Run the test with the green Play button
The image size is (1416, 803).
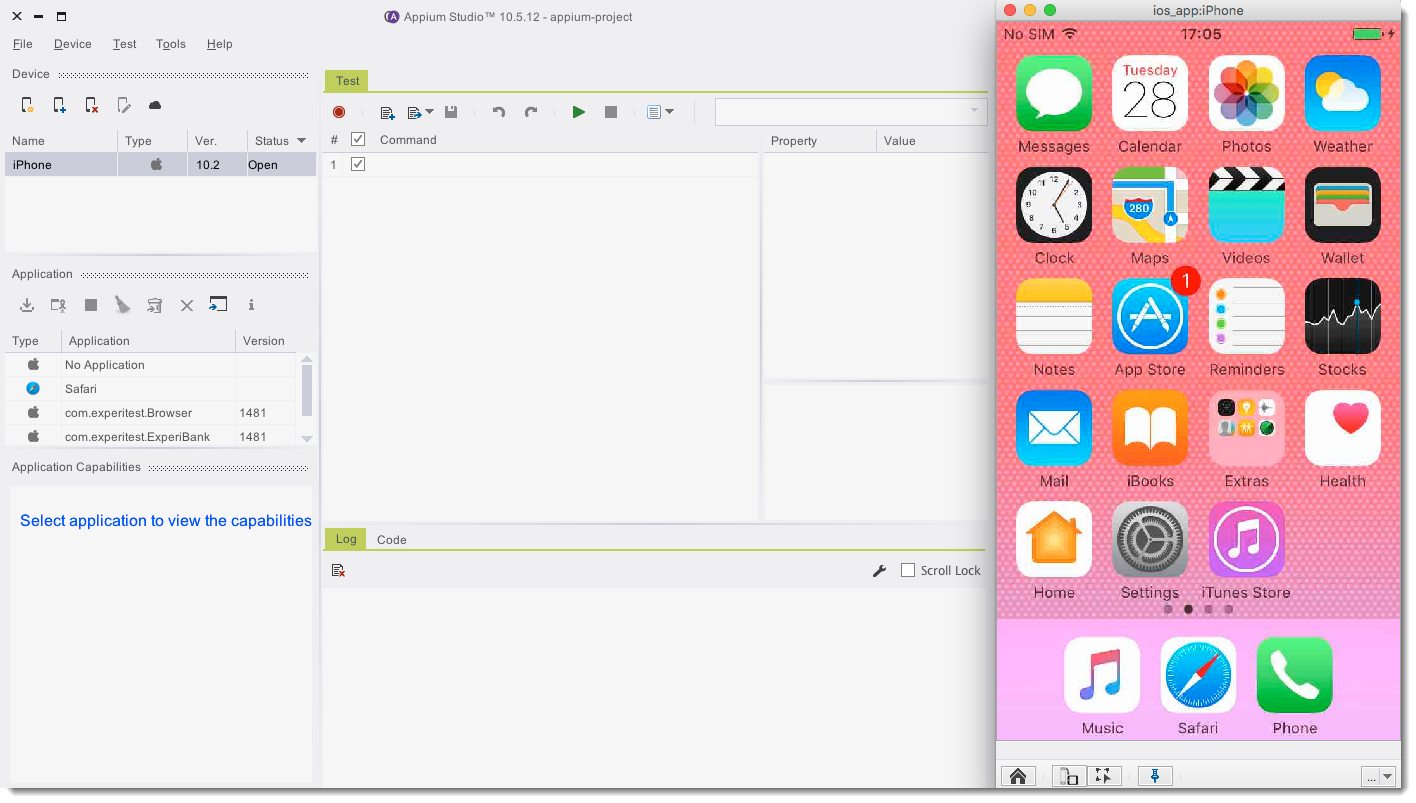[578, 112]
